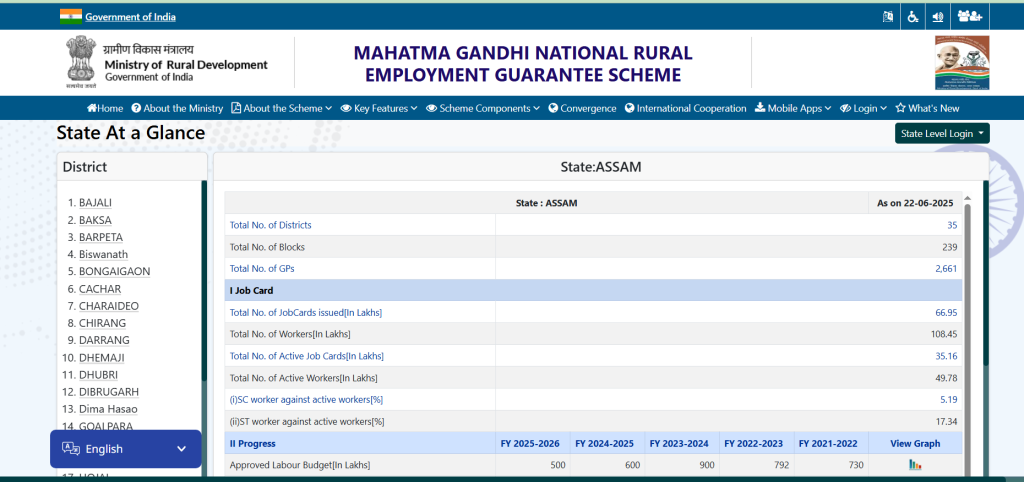
Task: Open GOALPARA district
Action: [106, 425]
